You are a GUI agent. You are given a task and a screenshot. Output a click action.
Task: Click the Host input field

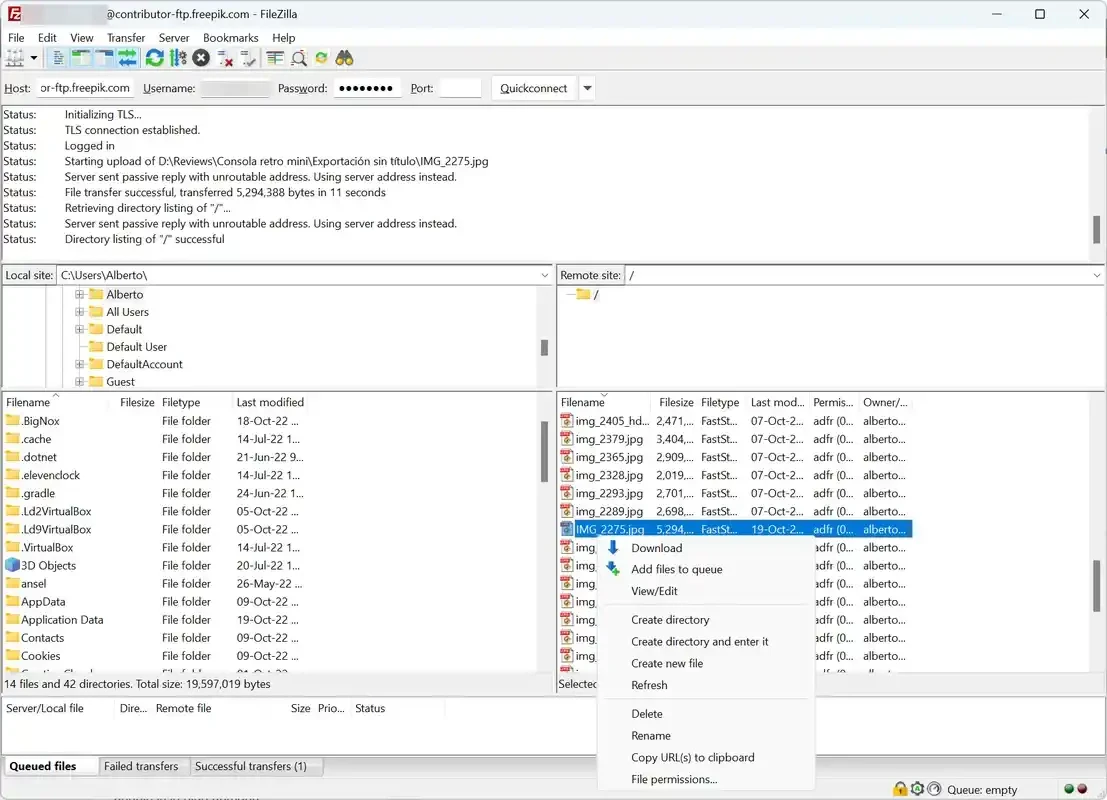click(x=85, y=88)
